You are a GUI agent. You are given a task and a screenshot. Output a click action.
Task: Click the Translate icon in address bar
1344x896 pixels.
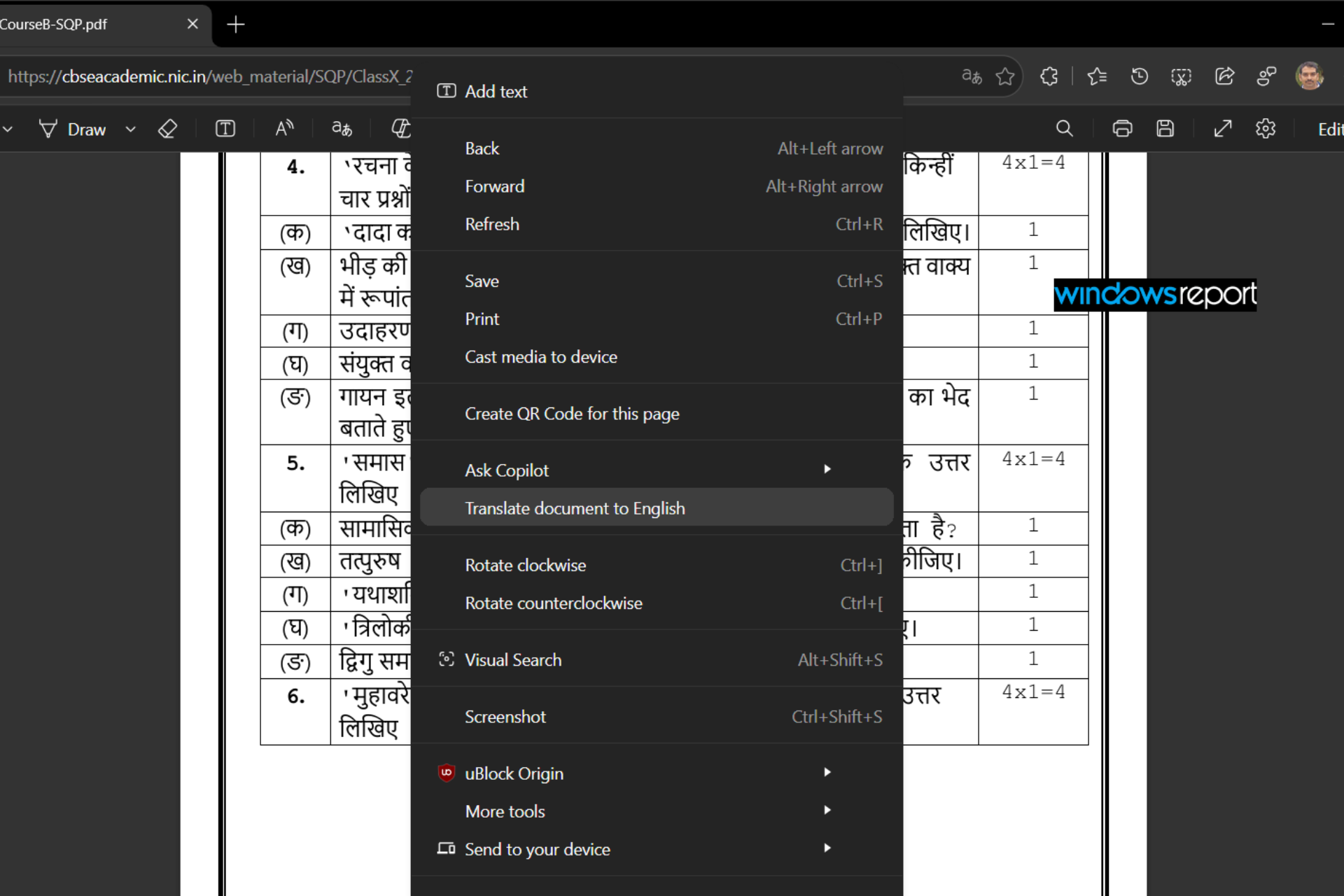971,76
